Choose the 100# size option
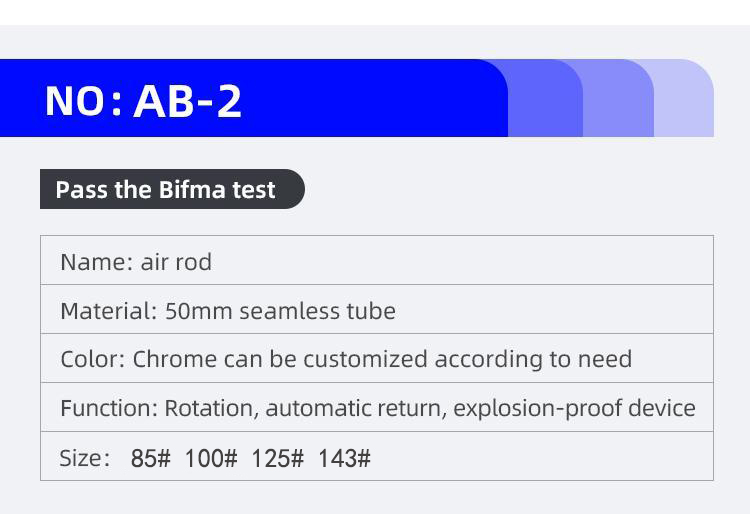The width and height of the screenshot is (750, 514). (x=211, y=459)
